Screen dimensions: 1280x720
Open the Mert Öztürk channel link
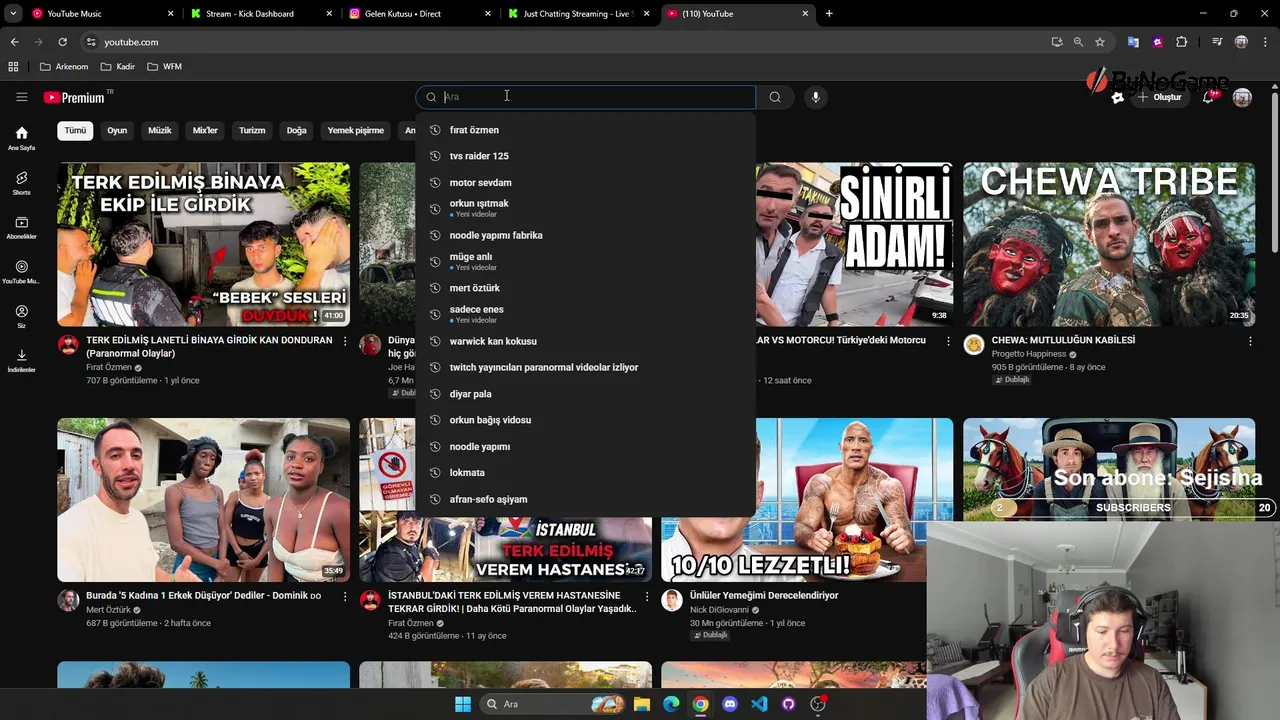click(x=108, y=610)
